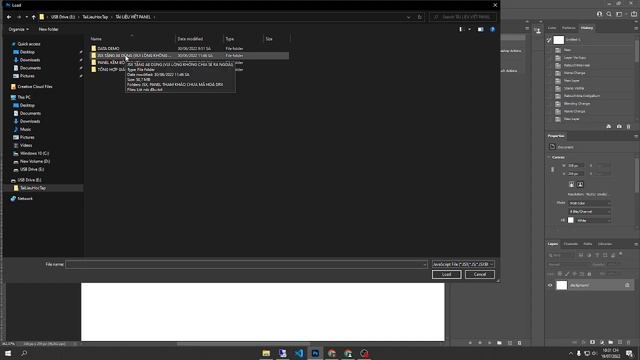Toggle history brush source for Untitled-1 snapshot

click(549, 40)
